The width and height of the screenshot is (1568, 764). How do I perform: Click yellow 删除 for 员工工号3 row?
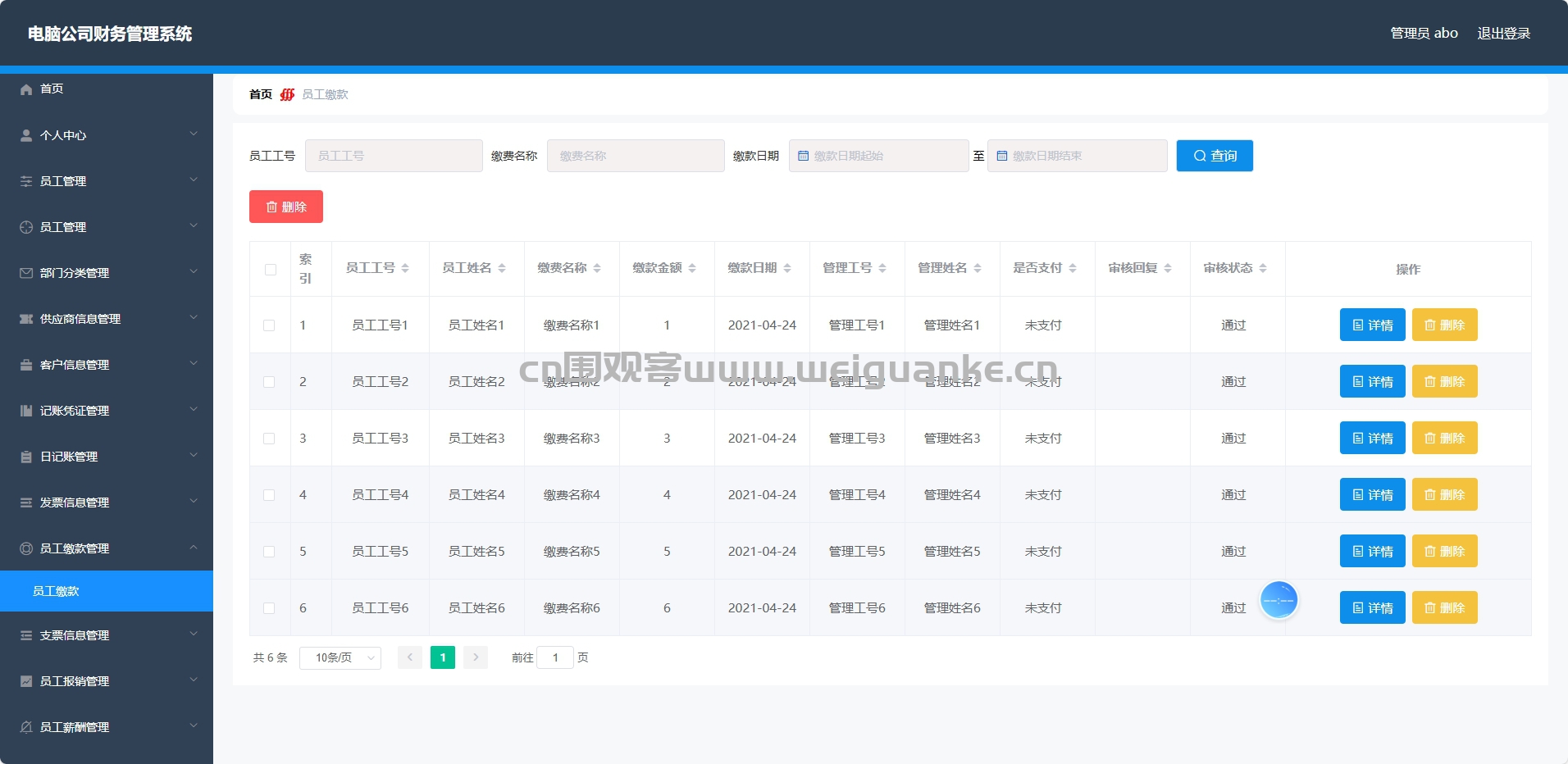[x=1445, y=438]
